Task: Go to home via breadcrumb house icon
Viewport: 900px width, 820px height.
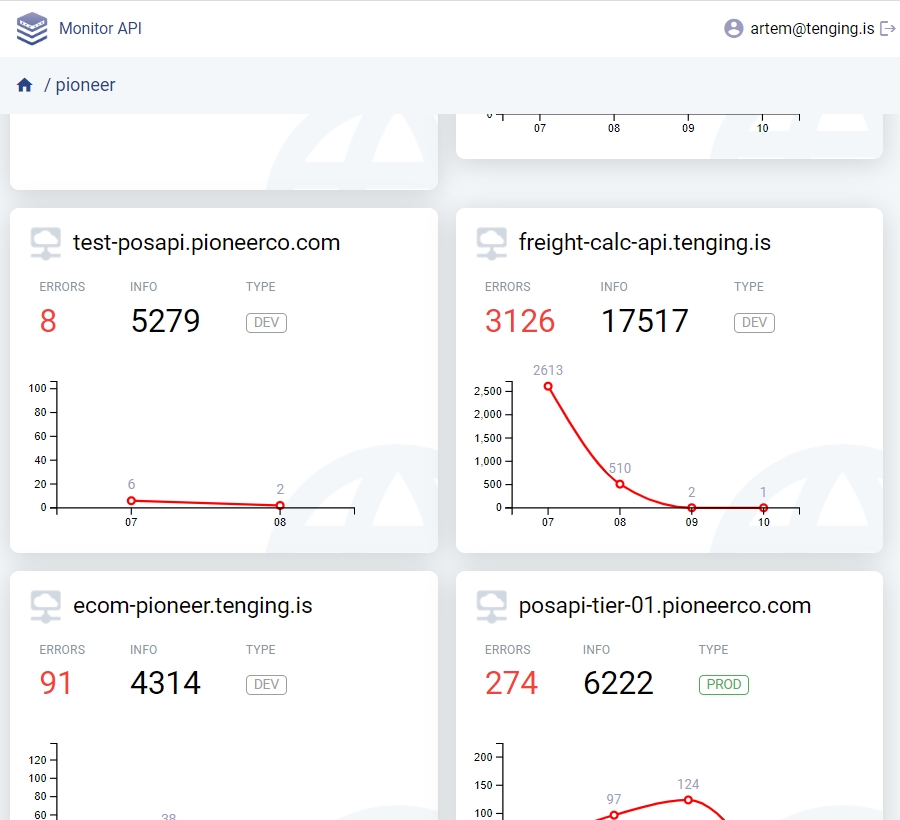Action: [x=25, y=85]
